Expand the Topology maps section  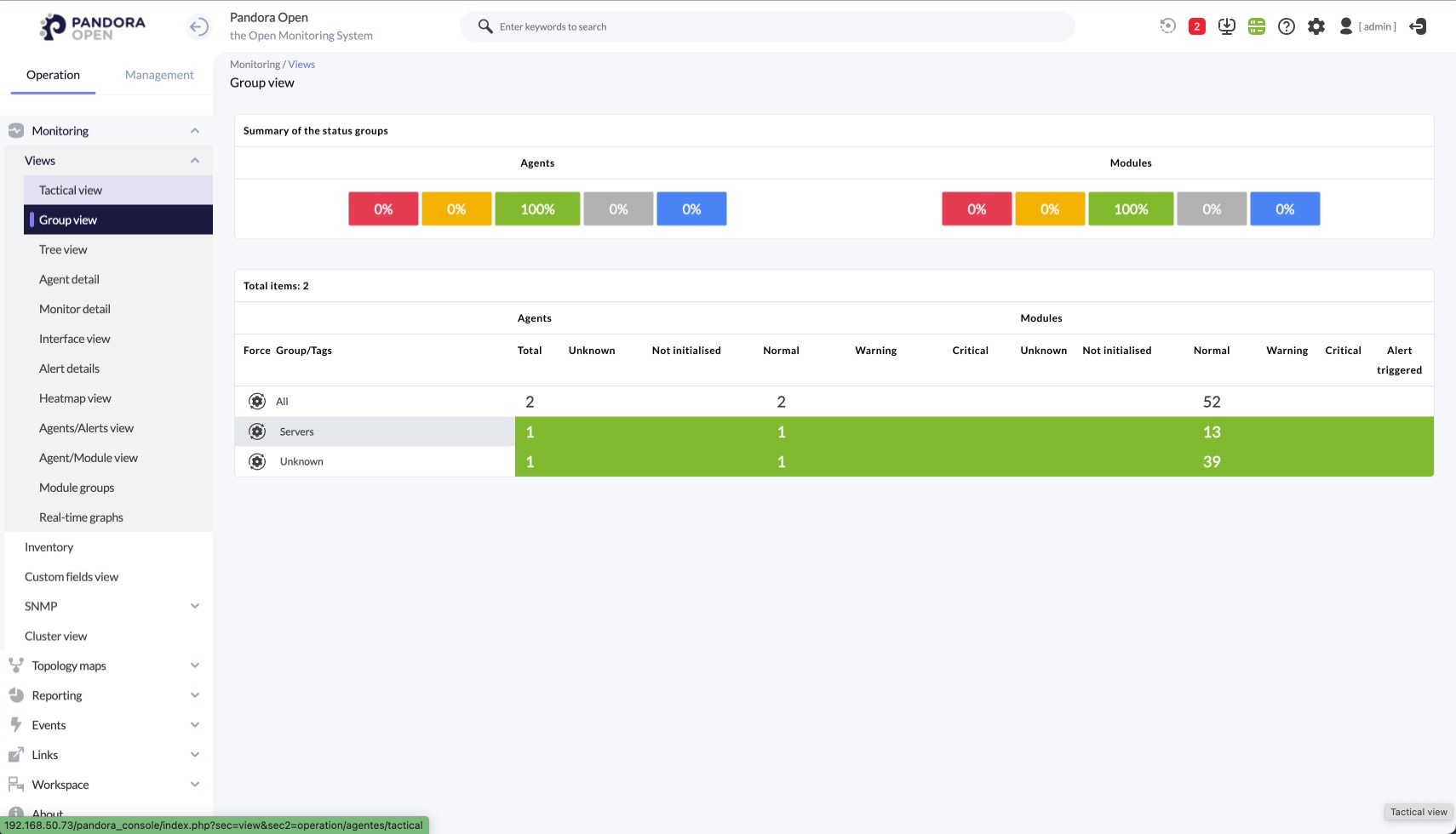pos(194,665)
